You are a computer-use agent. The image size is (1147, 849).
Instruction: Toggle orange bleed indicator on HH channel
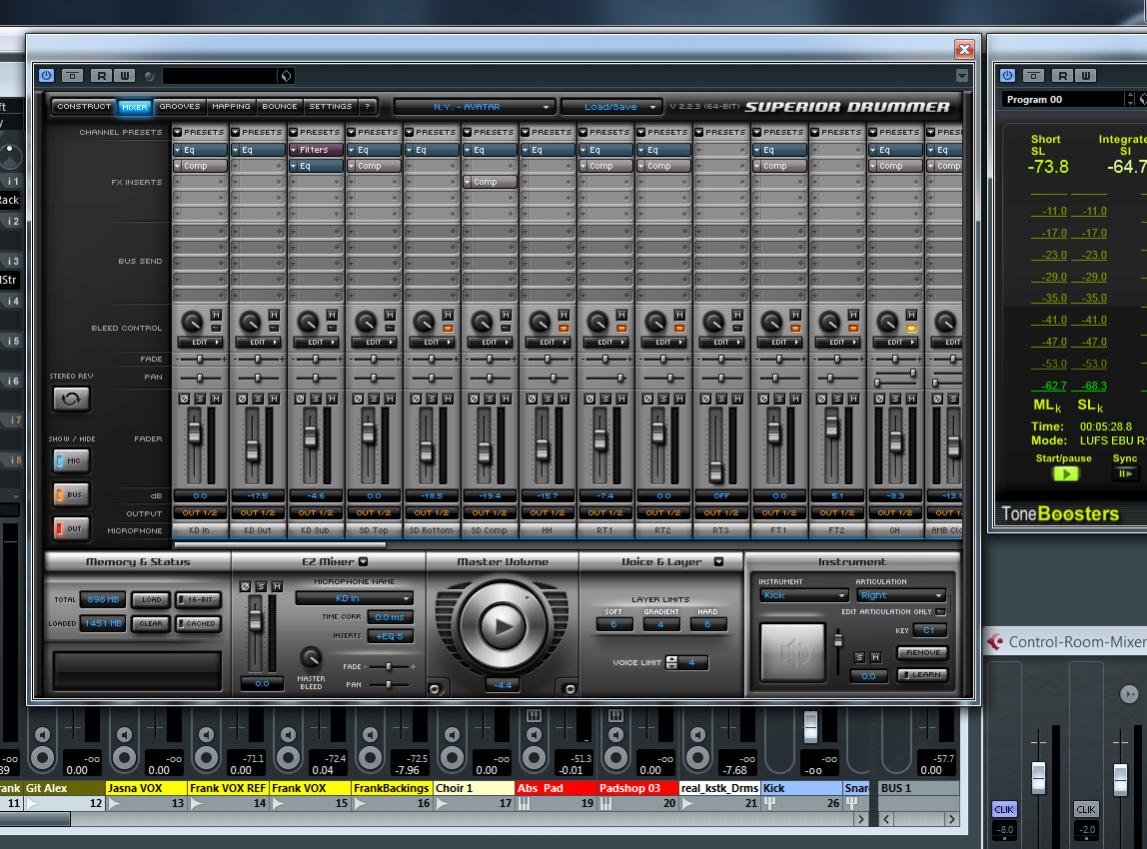[x=563, y=328]
